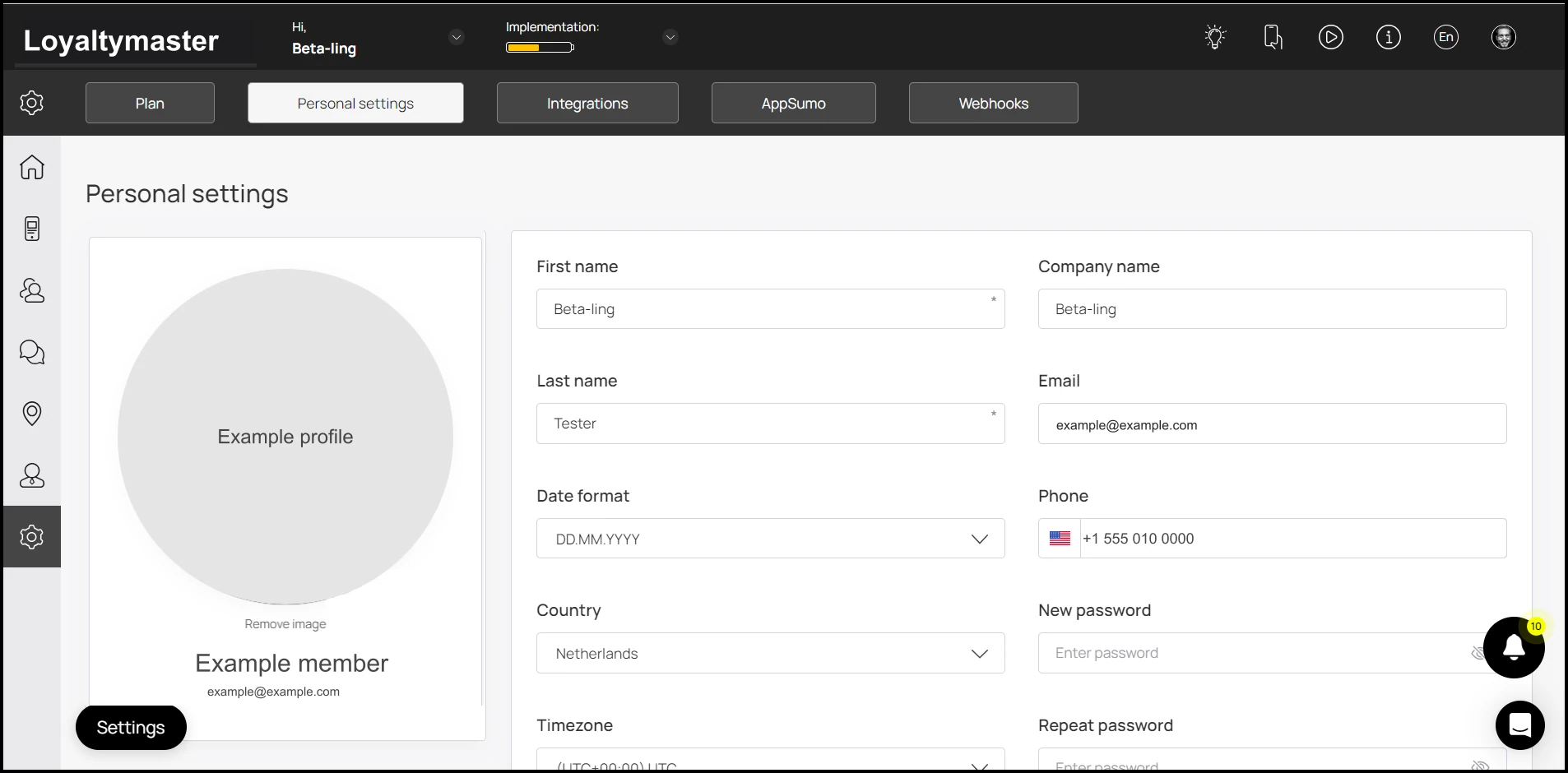Open the card/device sidebar icon
The image size is (1568, 773).
(x=32, y=229)
